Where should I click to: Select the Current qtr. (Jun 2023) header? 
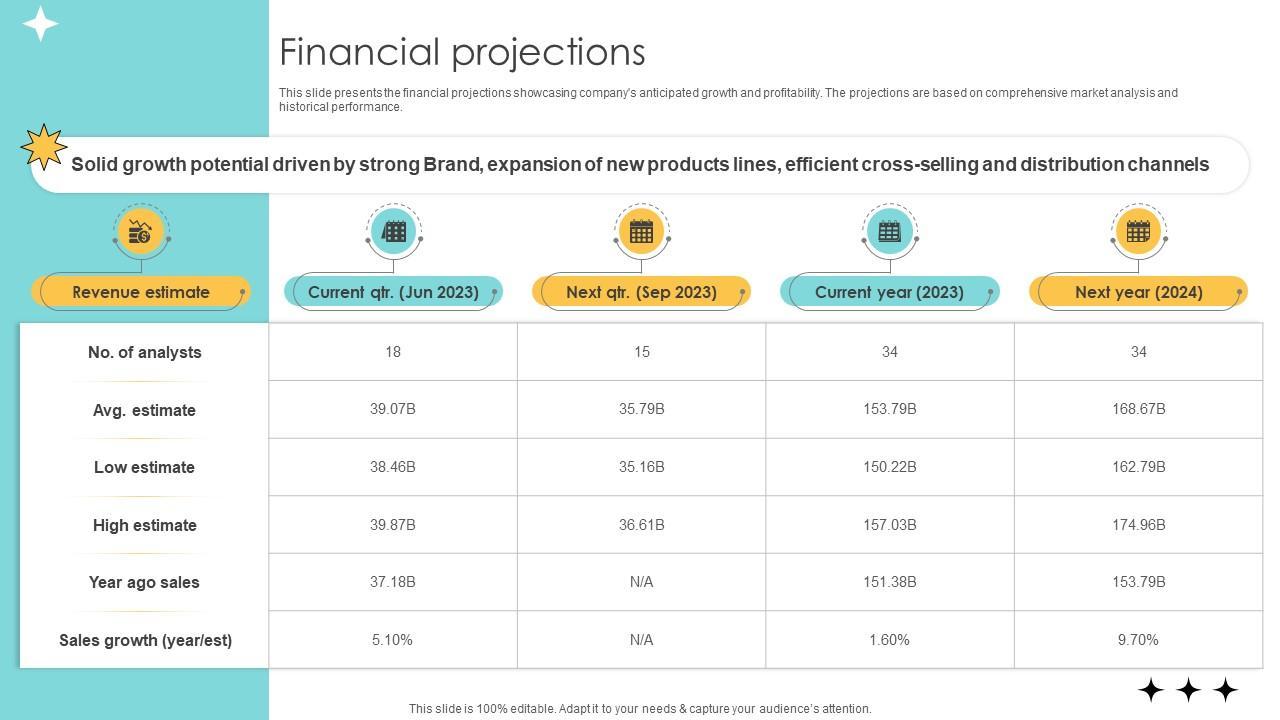coord(393,292)
